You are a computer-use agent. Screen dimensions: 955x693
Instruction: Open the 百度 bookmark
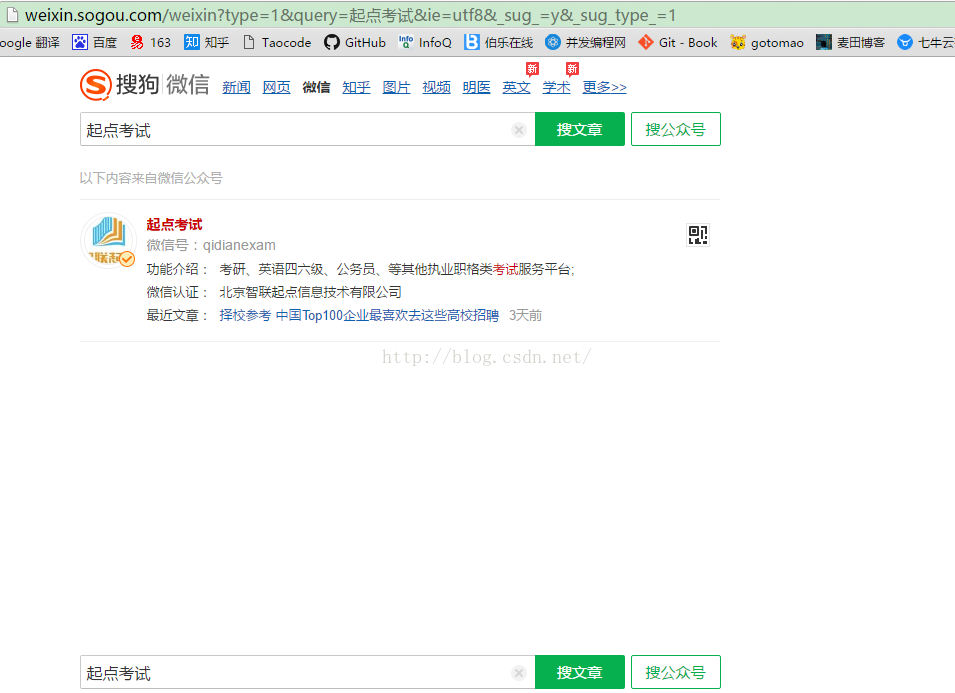[94, 43]
